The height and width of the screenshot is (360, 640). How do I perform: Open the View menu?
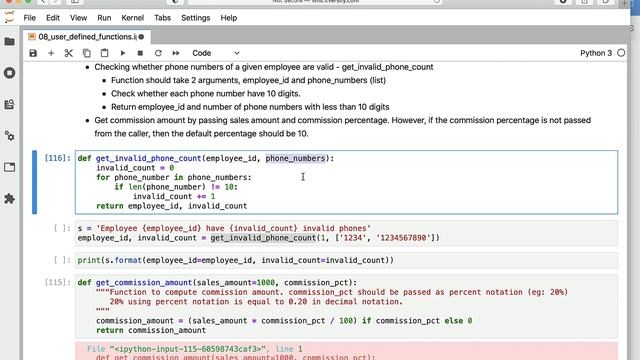click(78, 18)
